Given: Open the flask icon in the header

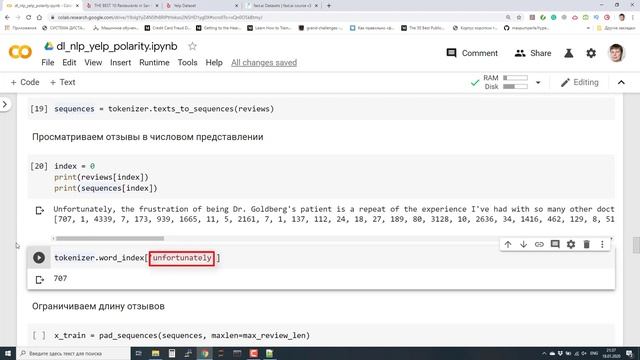Looking at the screenshot, I should click(569, 53).
